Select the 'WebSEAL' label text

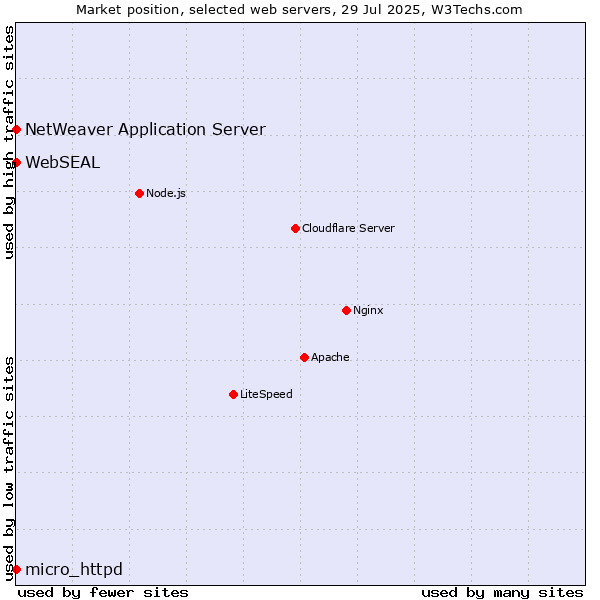point(63,162)
